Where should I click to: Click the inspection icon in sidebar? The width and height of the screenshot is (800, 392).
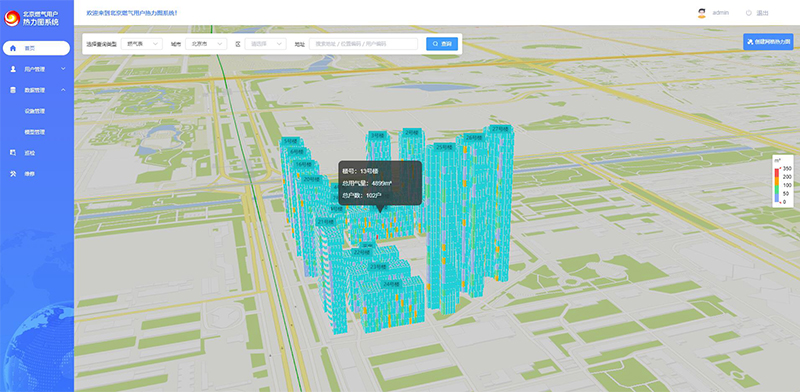pyautogui.click(x=13, y=153)
